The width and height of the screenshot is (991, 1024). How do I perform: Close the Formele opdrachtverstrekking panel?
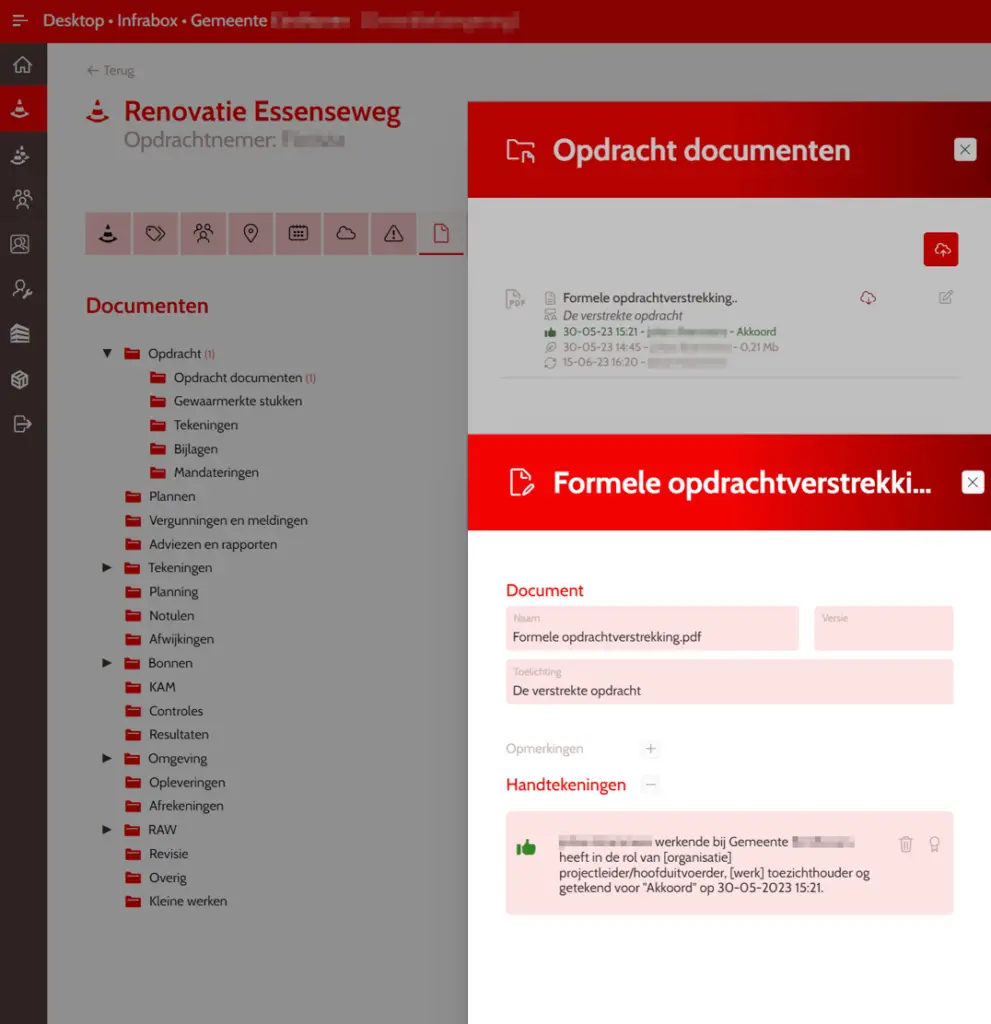tap(972, 482)
